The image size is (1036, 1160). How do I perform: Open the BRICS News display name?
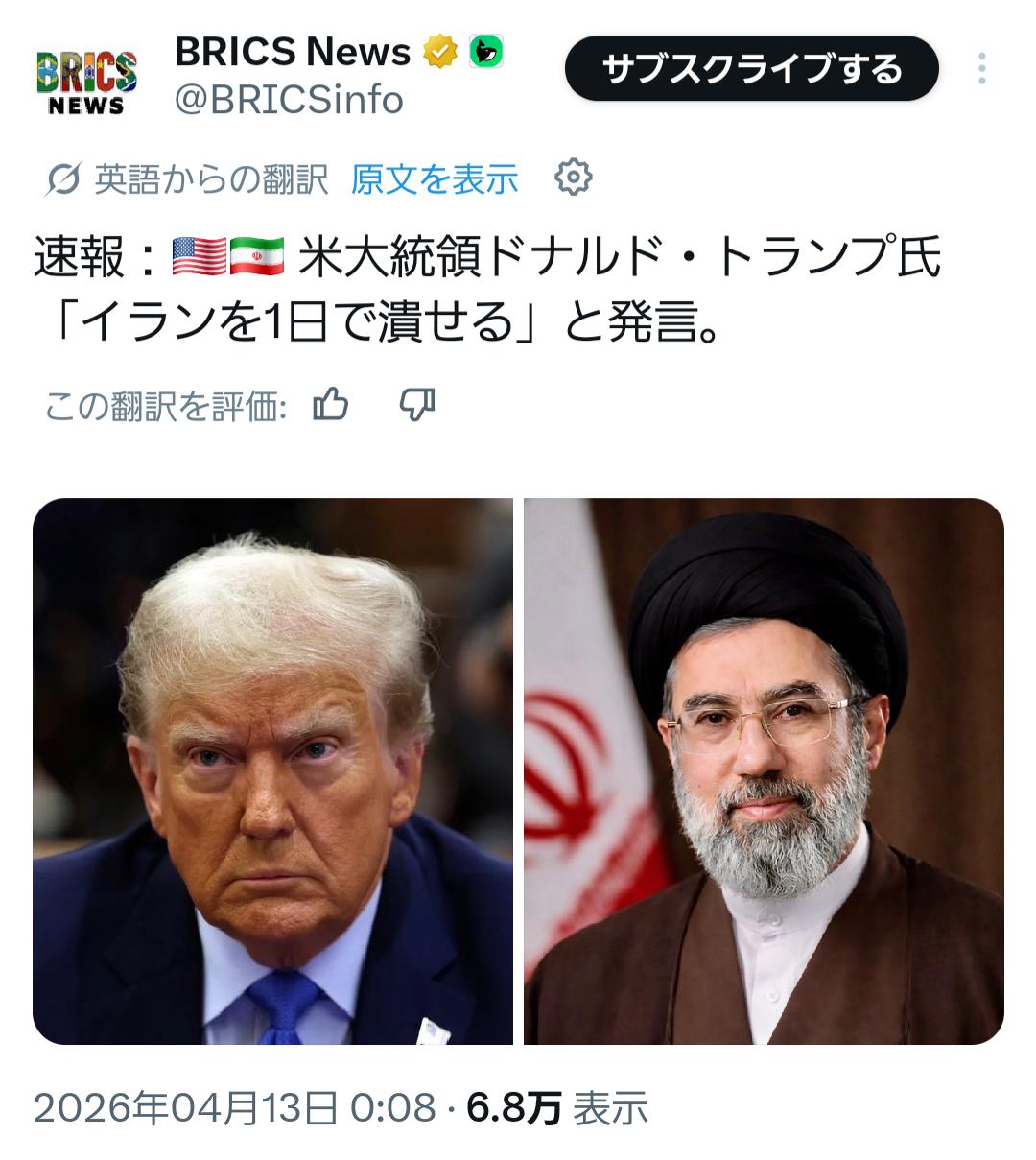click(x=293, y=52)
